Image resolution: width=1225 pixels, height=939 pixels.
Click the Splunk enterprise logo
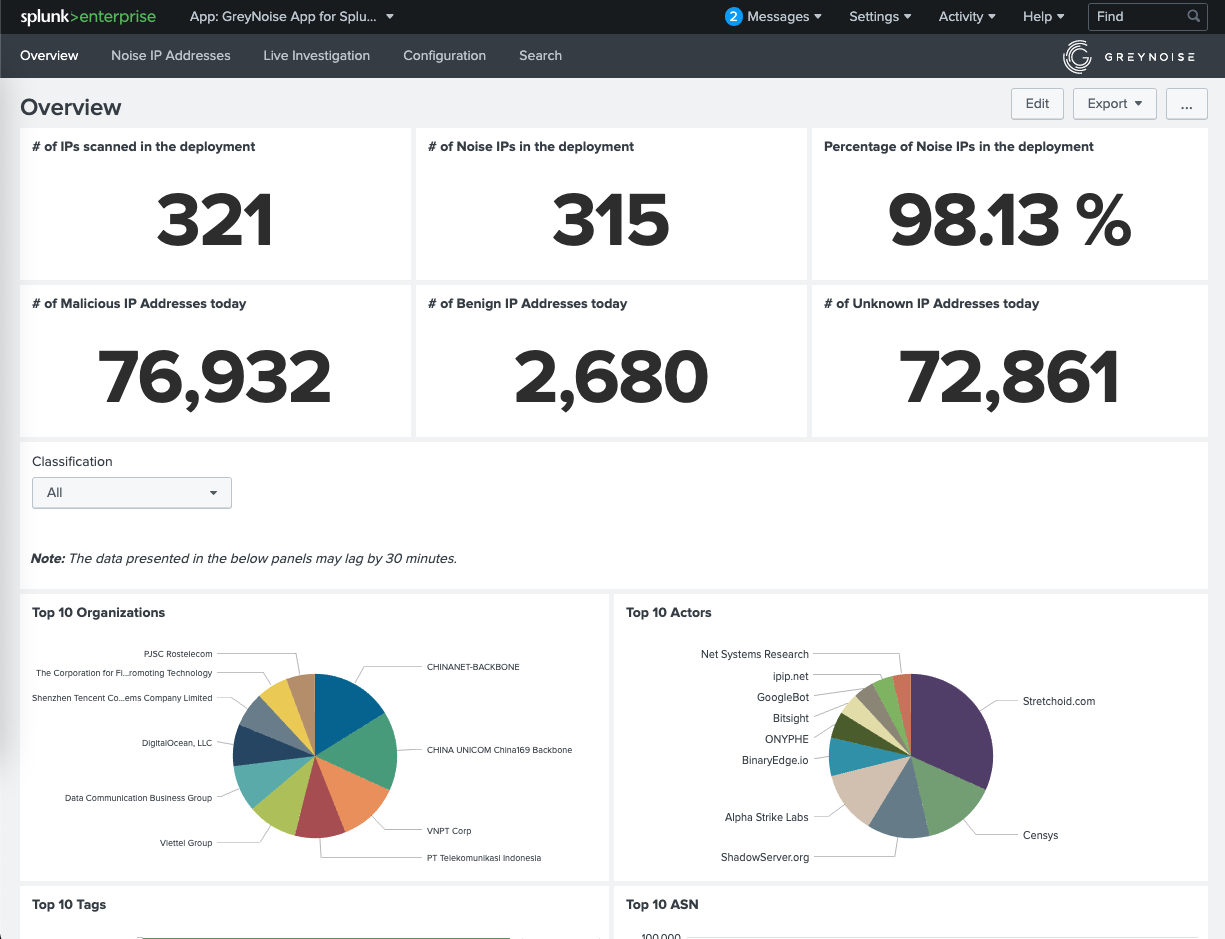(87, 16)
